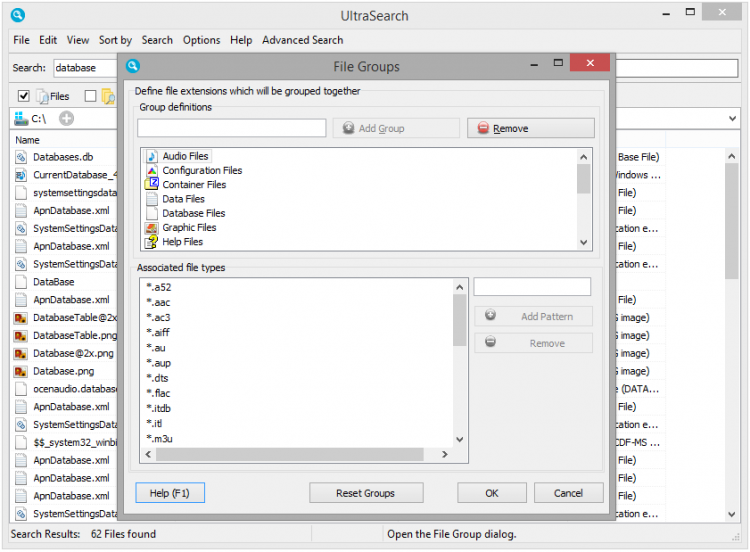Click group list scrollbar up arrow
The height and width of the screenshot is (552, 750).
pos(584,156)
